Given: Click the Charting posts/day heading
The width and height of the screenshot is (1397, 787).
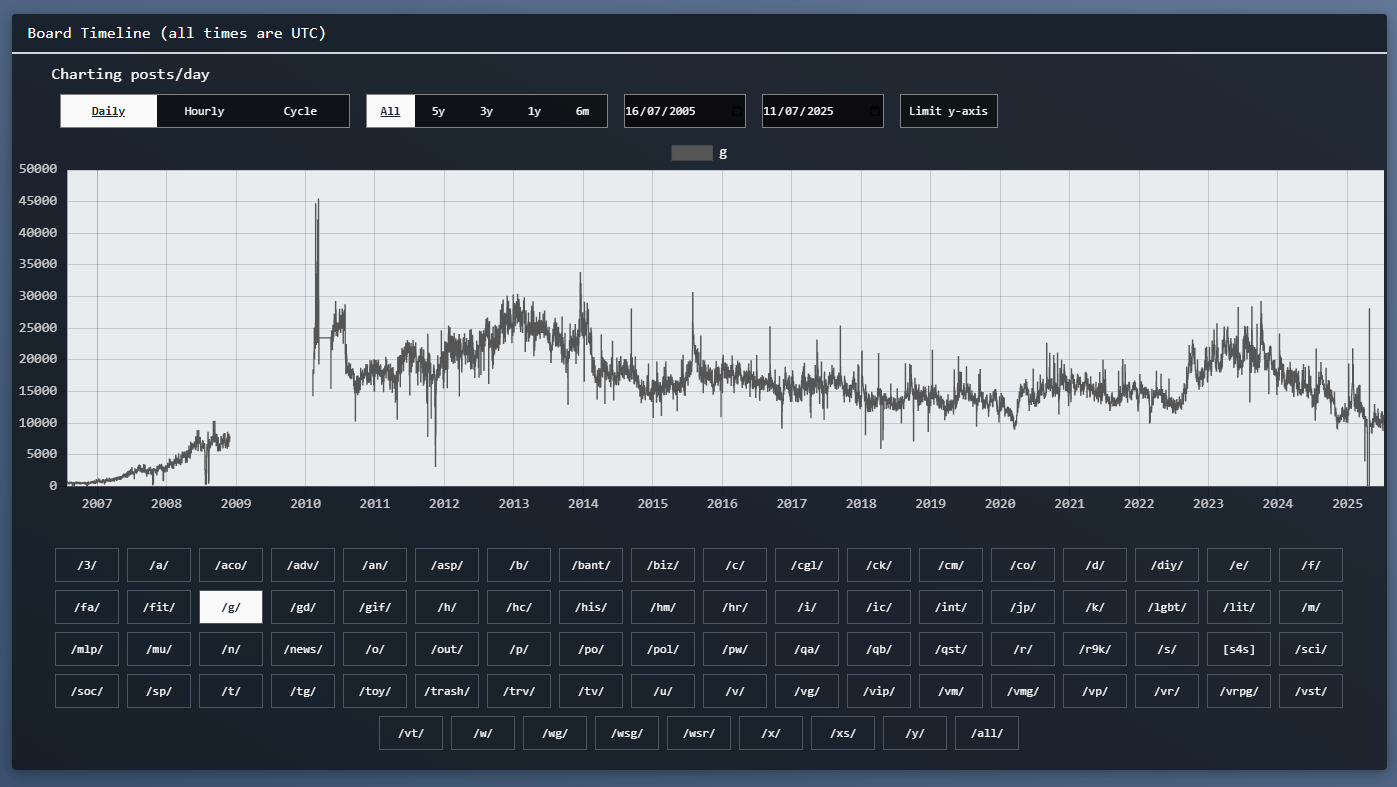Looking at the screenshot, I should coord(131,74).
